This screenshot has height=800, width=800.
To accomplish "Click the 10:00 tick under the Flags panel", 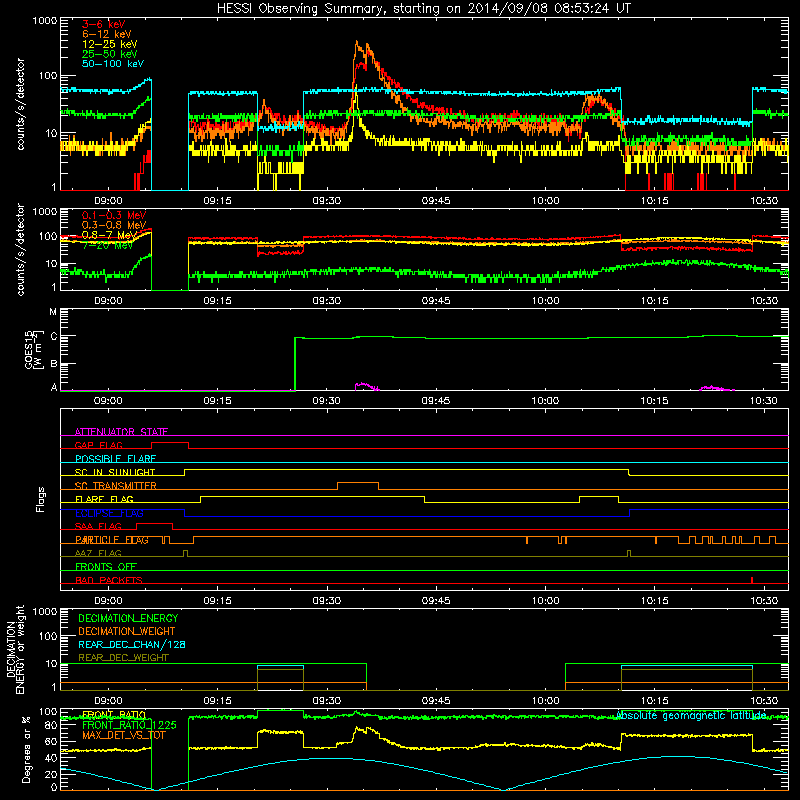I will coord(545,601).
